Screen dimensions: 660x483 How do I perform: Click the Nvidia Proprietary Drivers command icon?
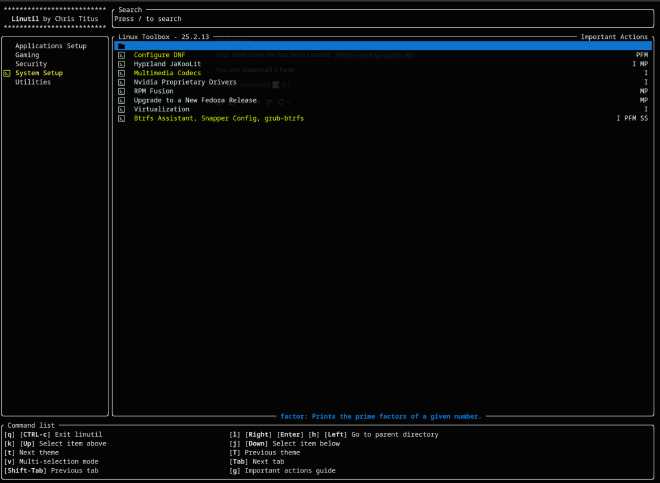pyautogui.click(x=121, y=82)
